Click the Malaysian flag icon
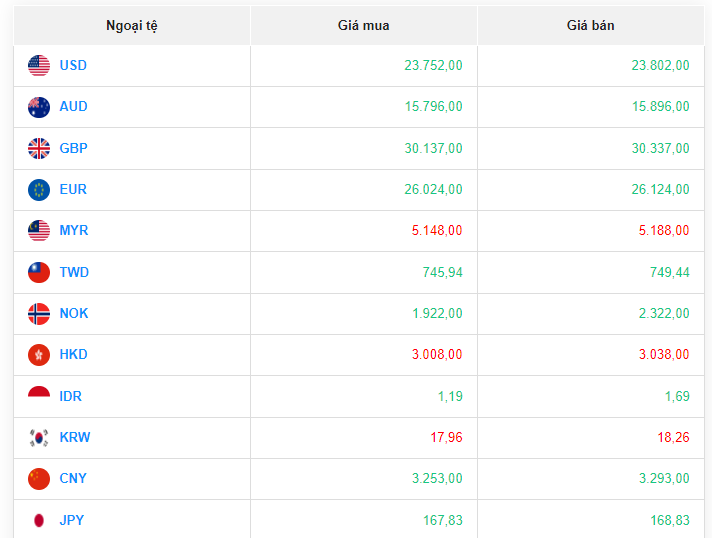The image size is (712, 538). [39, 231]
